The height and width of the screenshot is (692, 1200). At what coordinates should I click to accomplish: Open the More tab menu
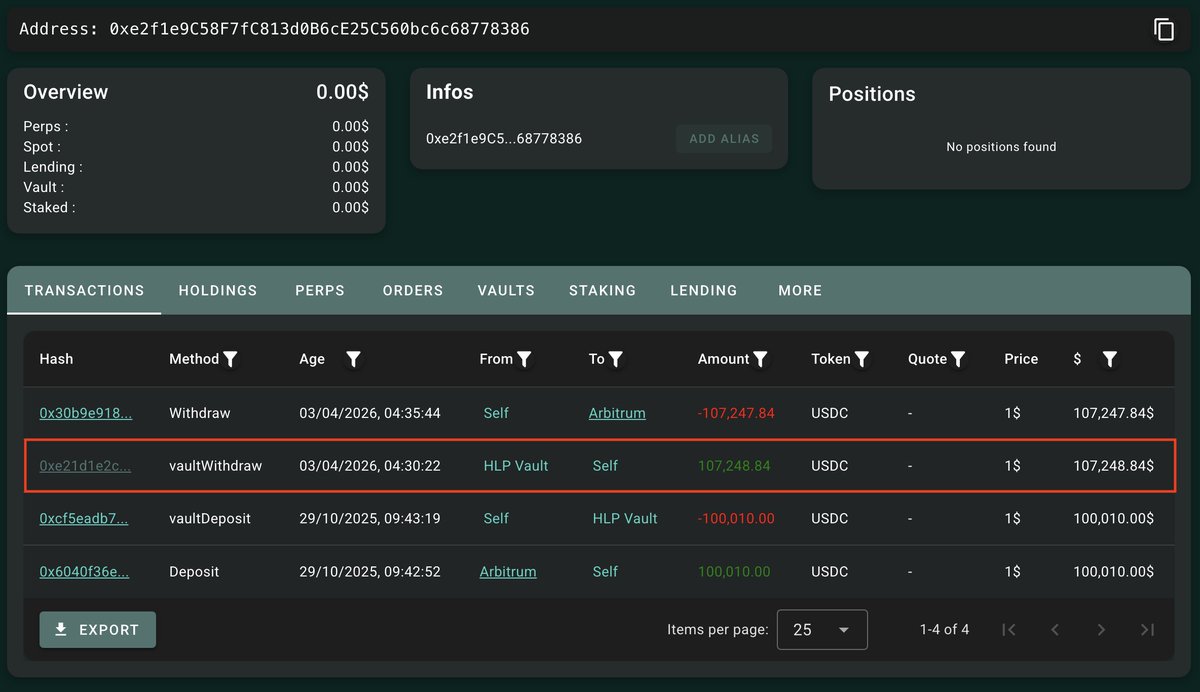coord(800,291)
